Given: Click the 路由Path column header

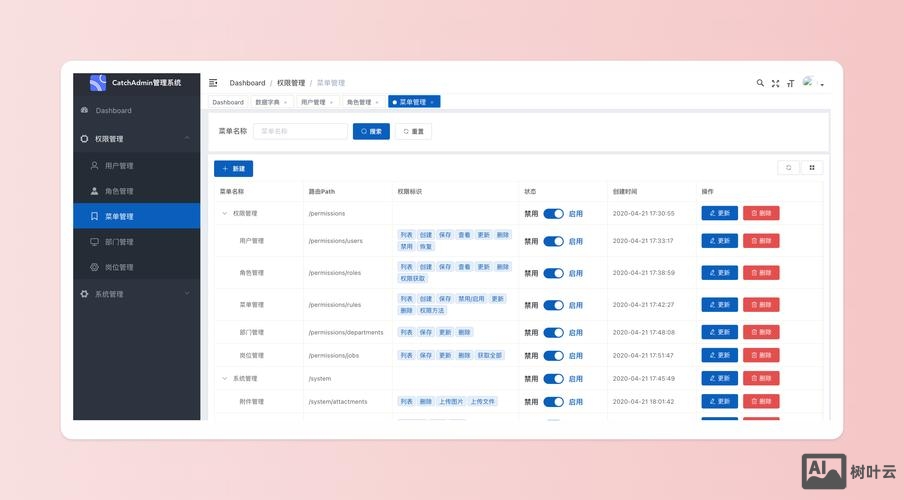Looking at the screenshot, I should [x=322, y=191].
